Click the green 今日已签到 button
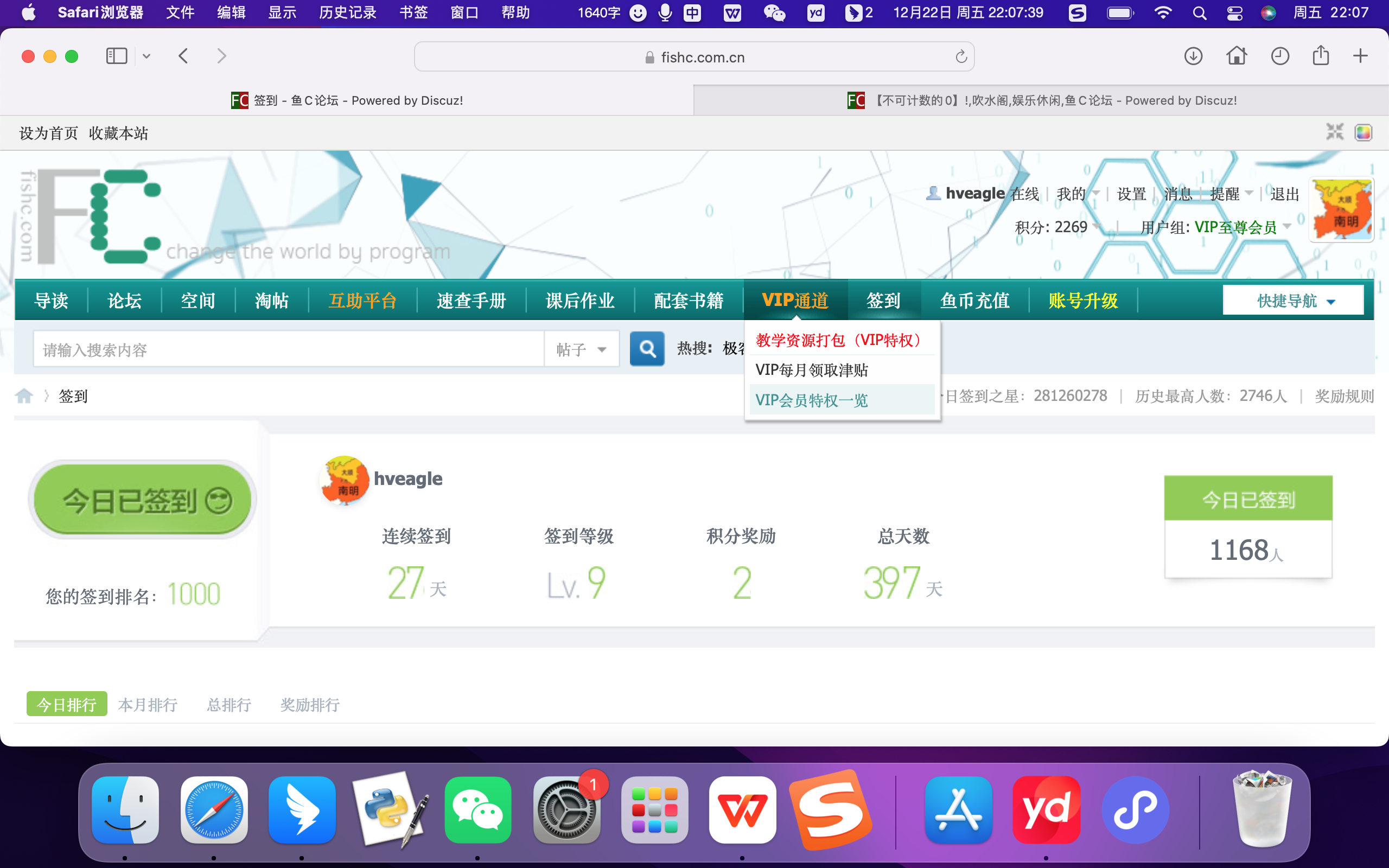 pos(142,500)
